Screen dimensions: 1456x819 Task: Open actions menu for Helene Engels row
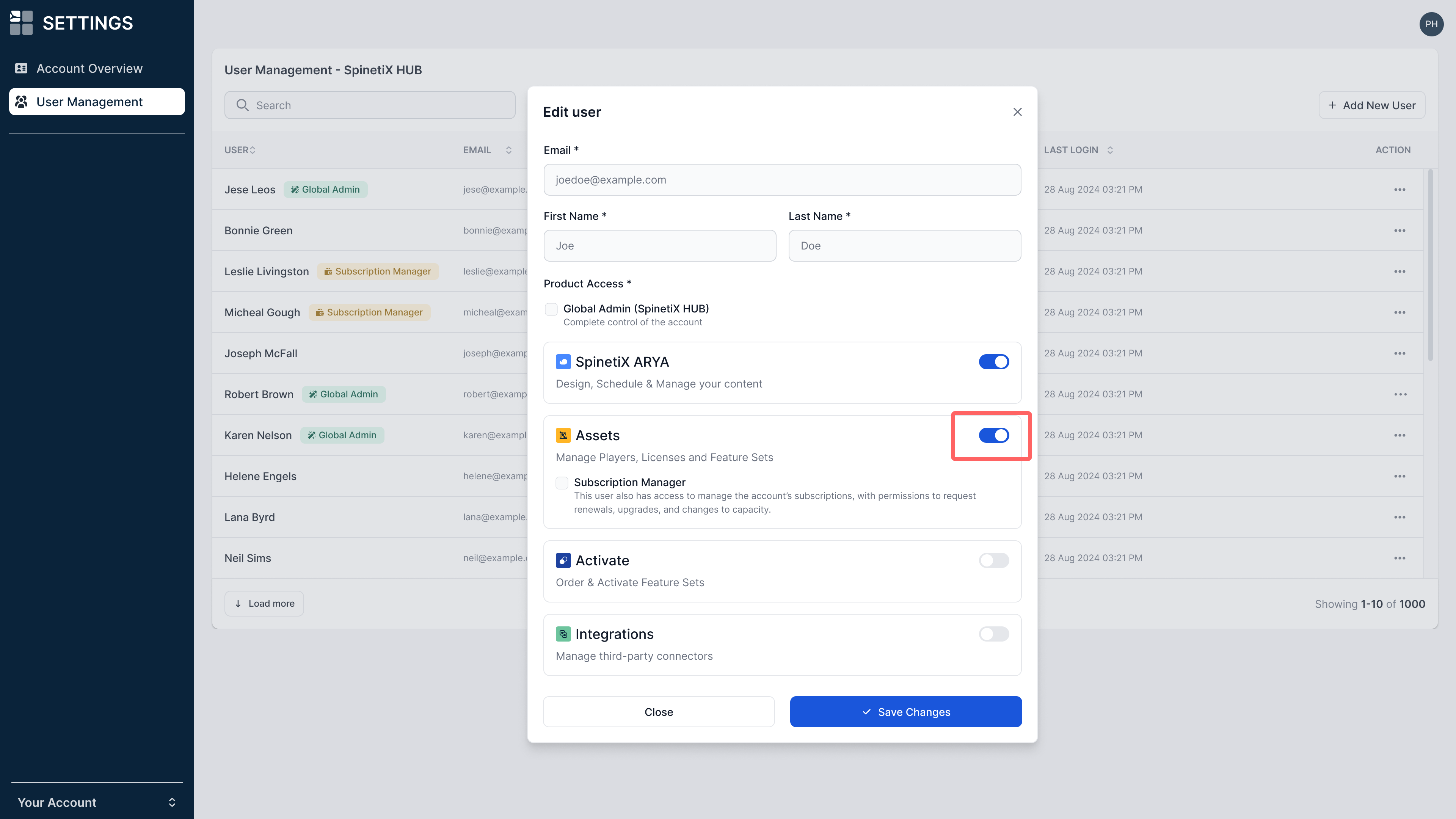click(1400, 477)
